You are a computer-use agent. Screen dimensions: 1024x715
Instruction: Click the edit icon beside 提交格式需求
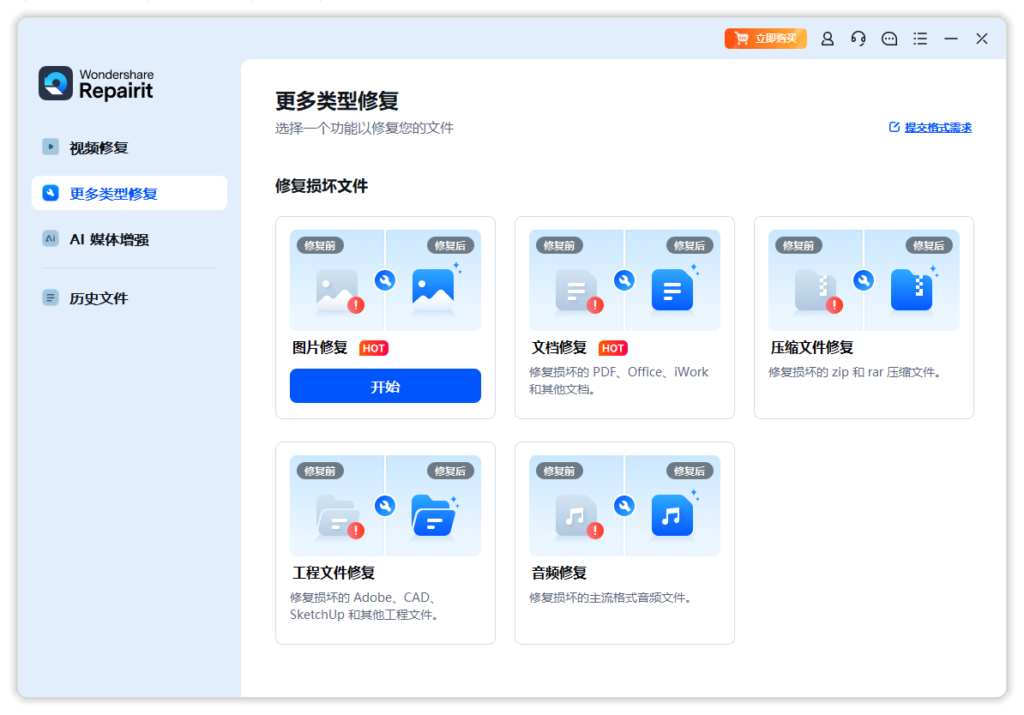894,127
